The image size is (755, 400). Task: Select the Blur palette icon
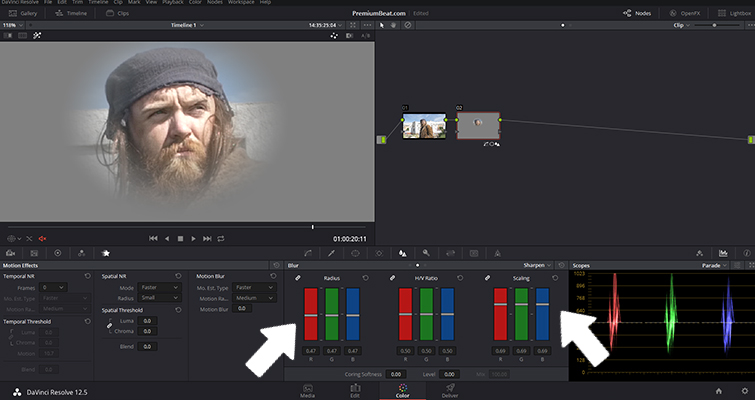click(x=401, y=254)
